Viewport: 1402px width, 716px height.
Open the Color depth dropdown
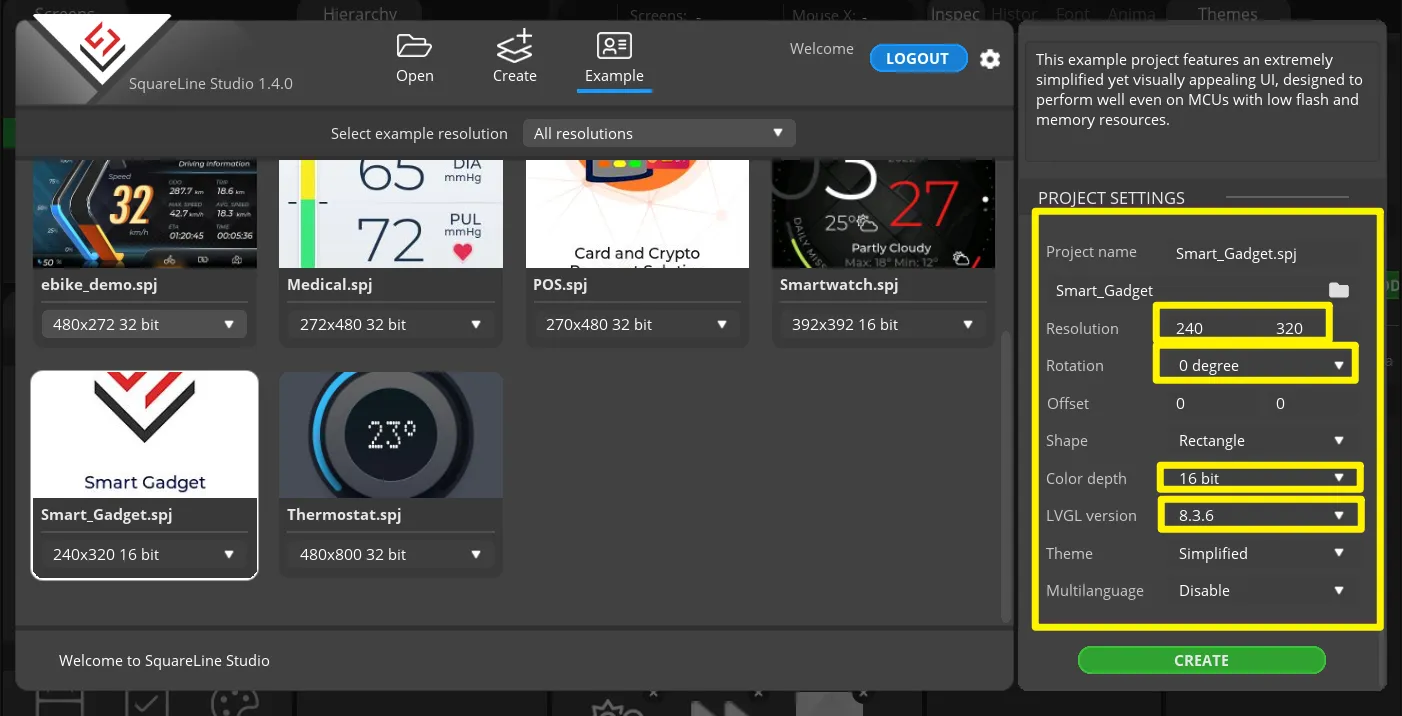click(x=1260, y=478)
